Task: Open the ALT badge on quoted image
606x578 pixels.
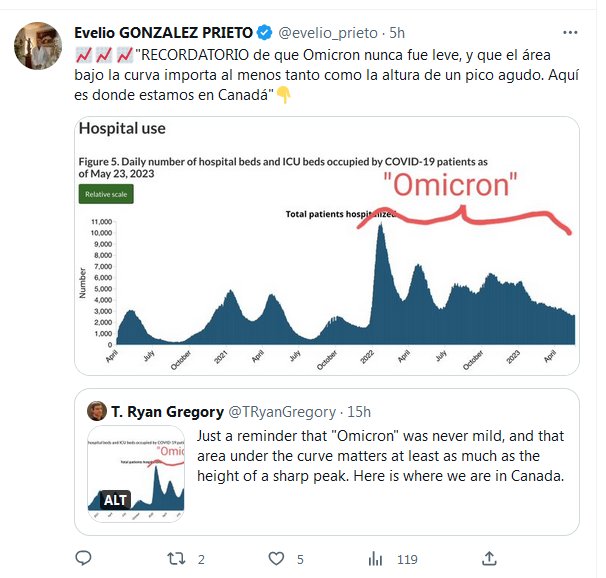Action: click(x=115, y=499)
